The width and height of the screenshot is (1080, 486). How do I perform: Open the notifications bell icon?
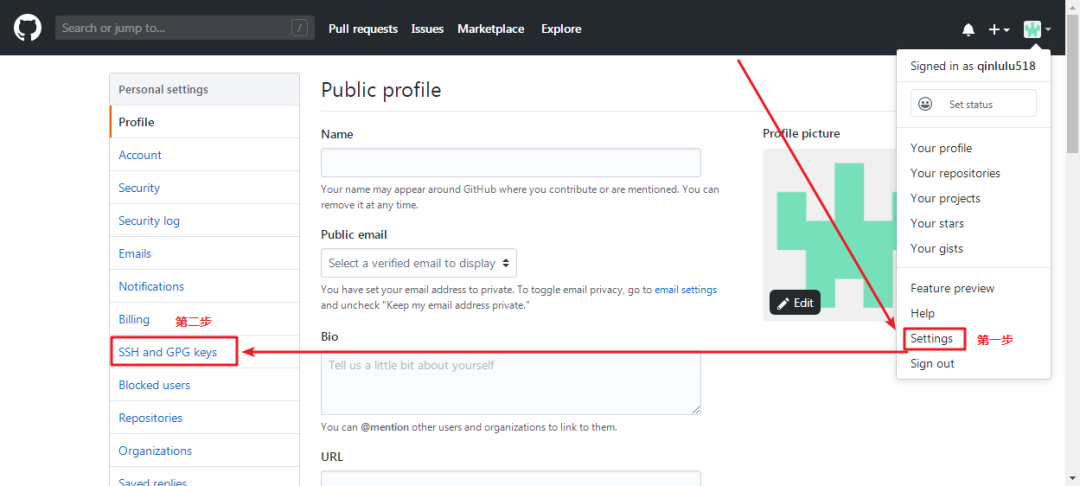click(x=968, y=29)
